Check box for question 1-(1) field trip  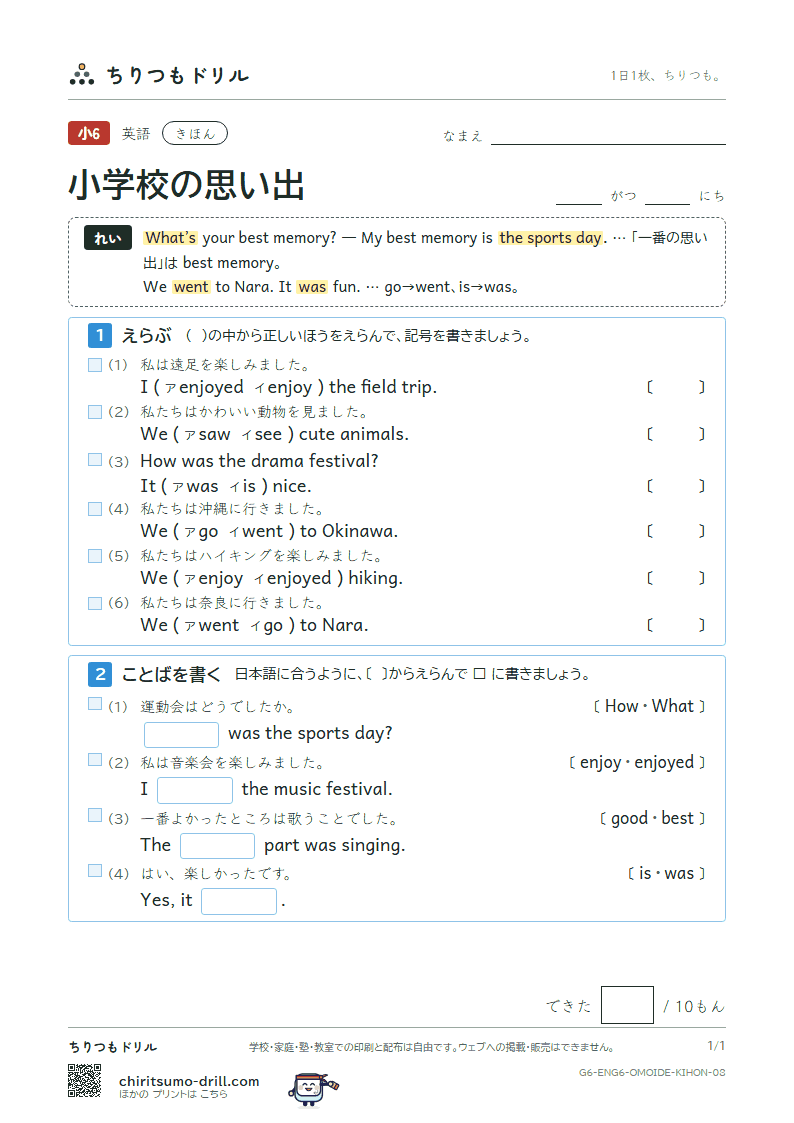tap(95, 365)
